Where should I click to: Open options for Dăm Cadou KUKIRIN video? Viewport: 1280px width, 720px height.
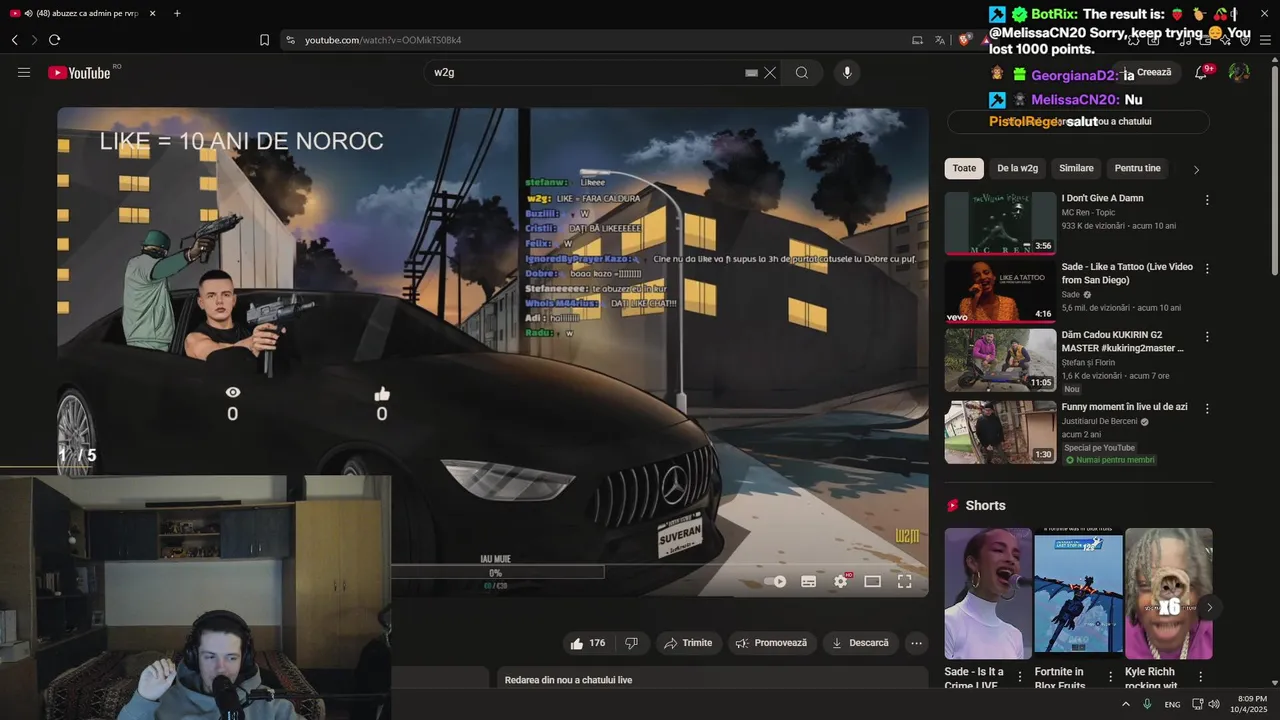coord(1207,337)
